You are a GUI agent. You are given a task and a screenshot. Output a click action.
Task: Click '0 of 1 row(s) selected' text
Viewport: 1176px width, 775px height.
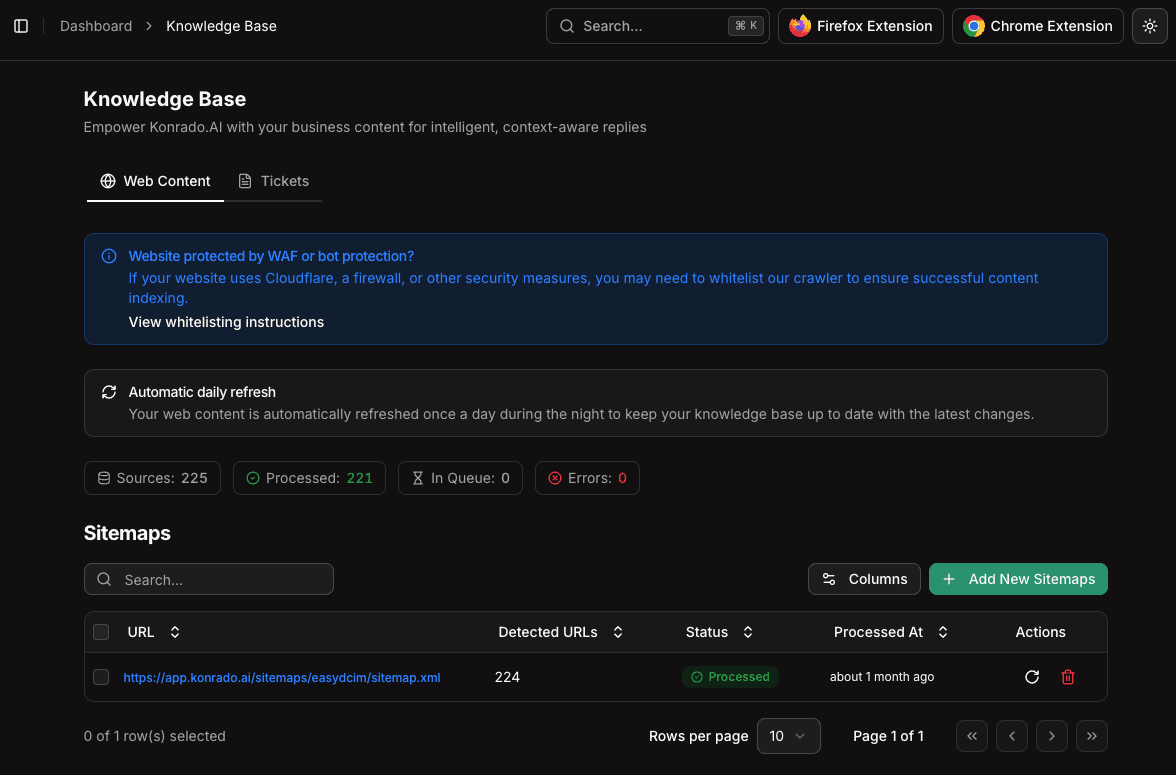(154, 736)
